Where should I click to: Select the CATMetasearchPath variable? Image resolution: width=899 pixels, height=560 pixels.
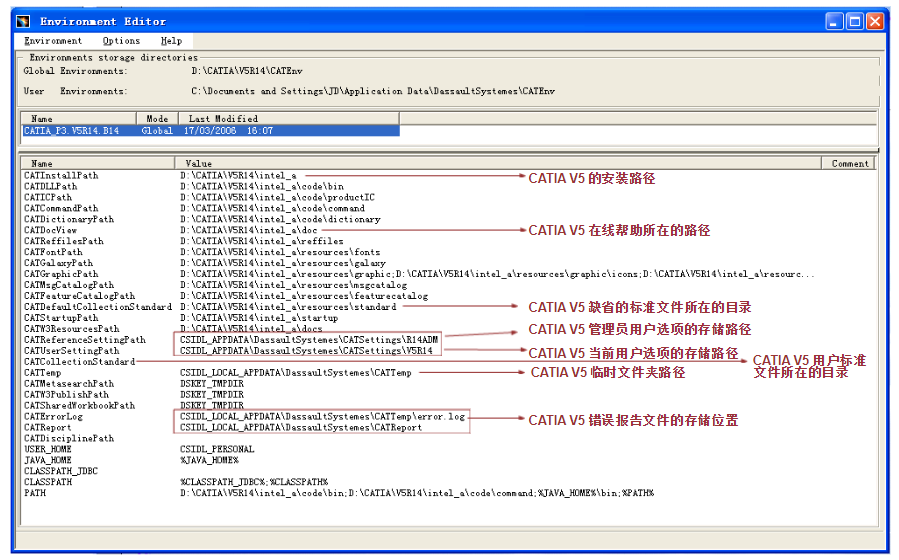69,383
